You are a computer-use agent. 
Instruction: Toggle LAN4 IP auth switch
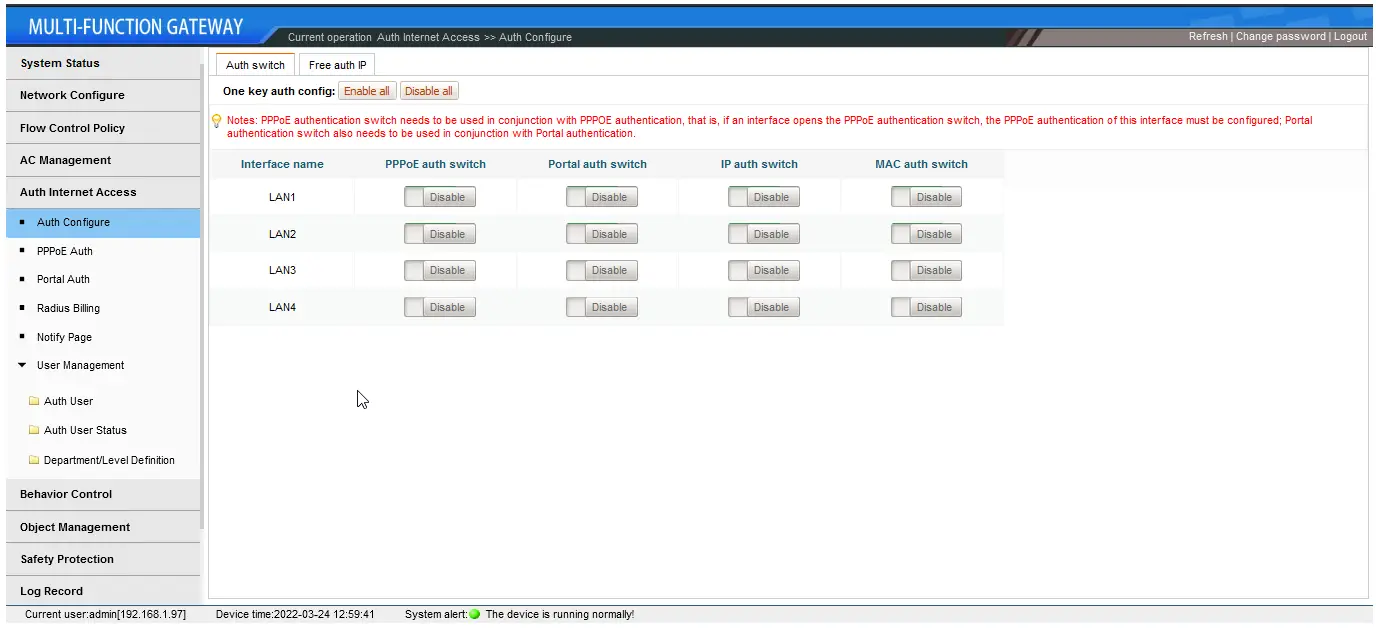point(764,307)
